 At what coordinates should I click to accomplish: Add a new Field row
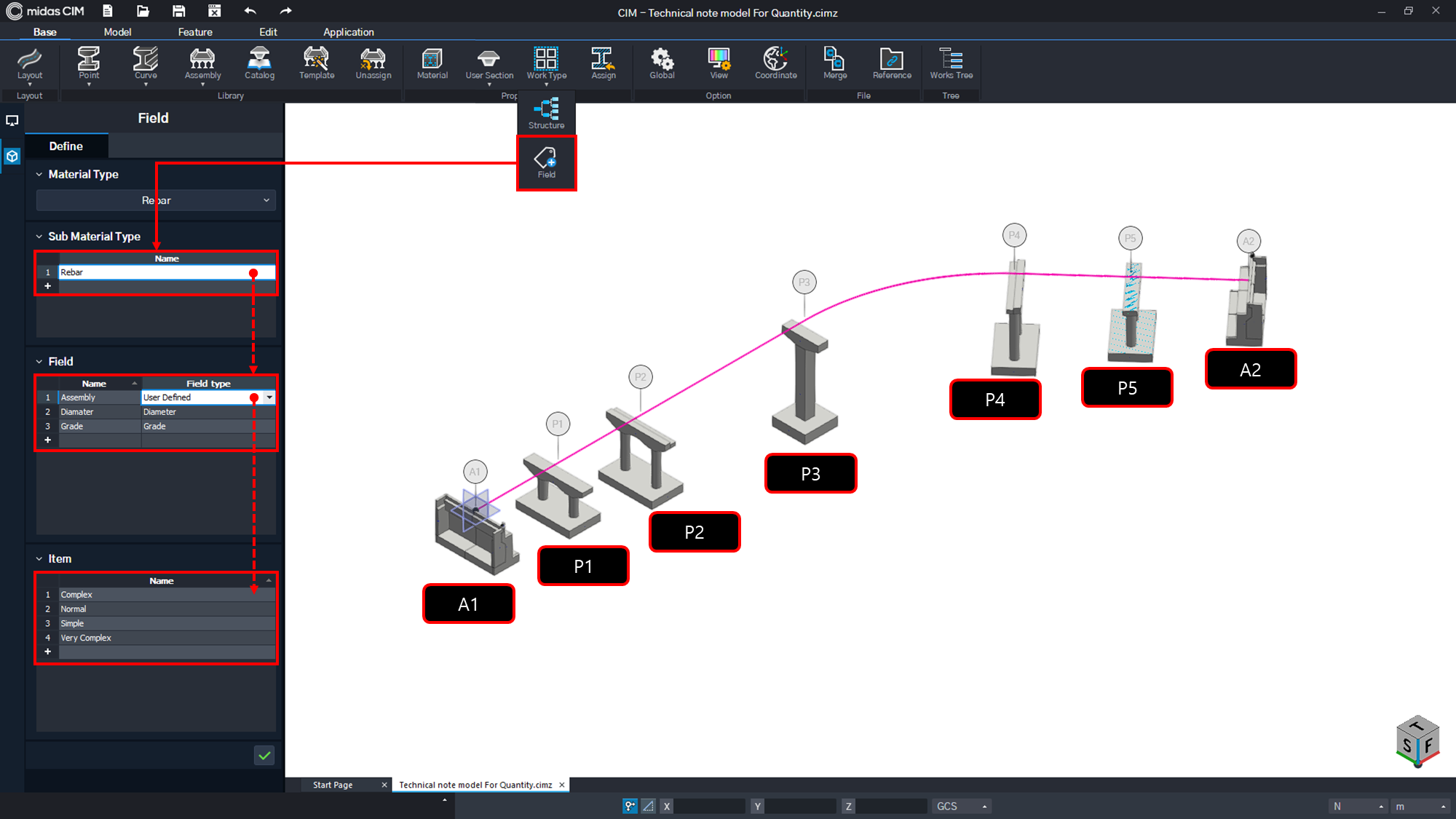pyautogui.click(x=48, y=440)
